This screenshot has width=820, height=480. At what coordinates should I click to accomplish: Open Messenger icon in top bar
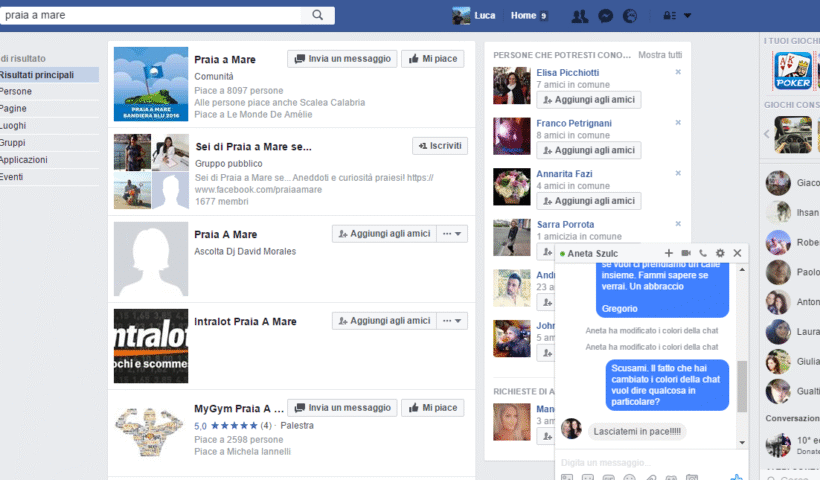605,16
